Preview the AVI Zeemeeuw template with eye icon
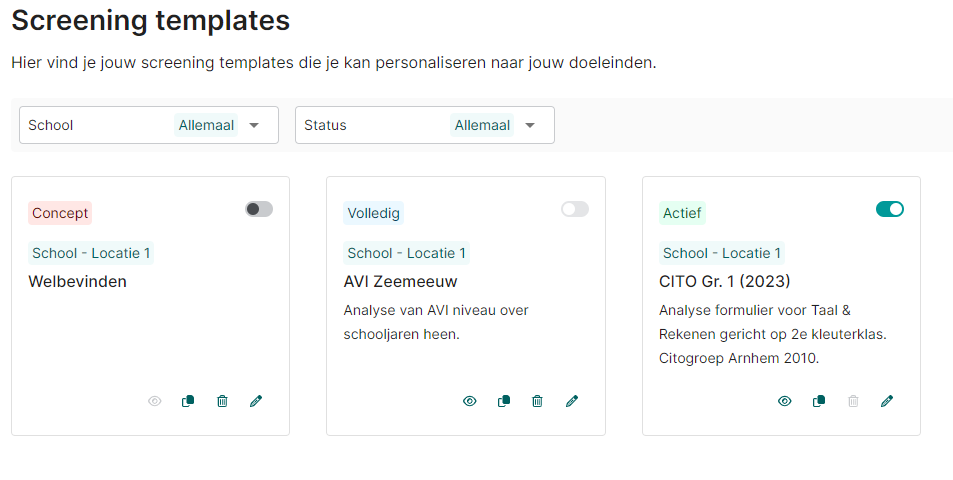953x480 pixels. pyautogui.click(x=470, y=401)
